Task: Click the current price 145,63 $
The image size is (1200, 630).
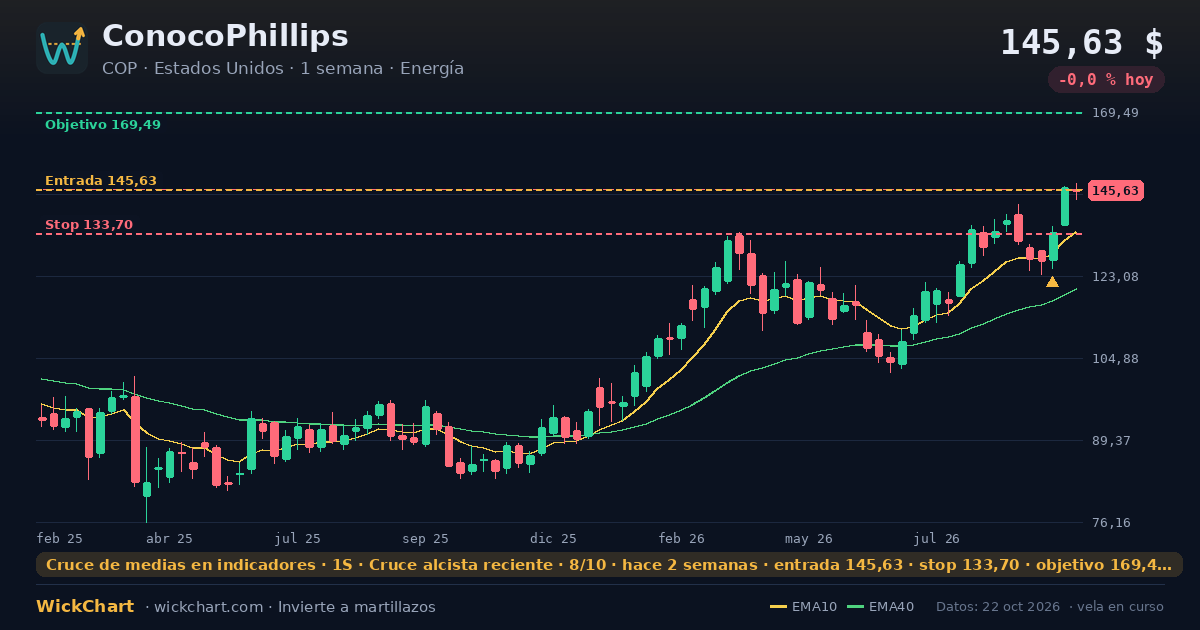Action: click(x=1082, y=43)
